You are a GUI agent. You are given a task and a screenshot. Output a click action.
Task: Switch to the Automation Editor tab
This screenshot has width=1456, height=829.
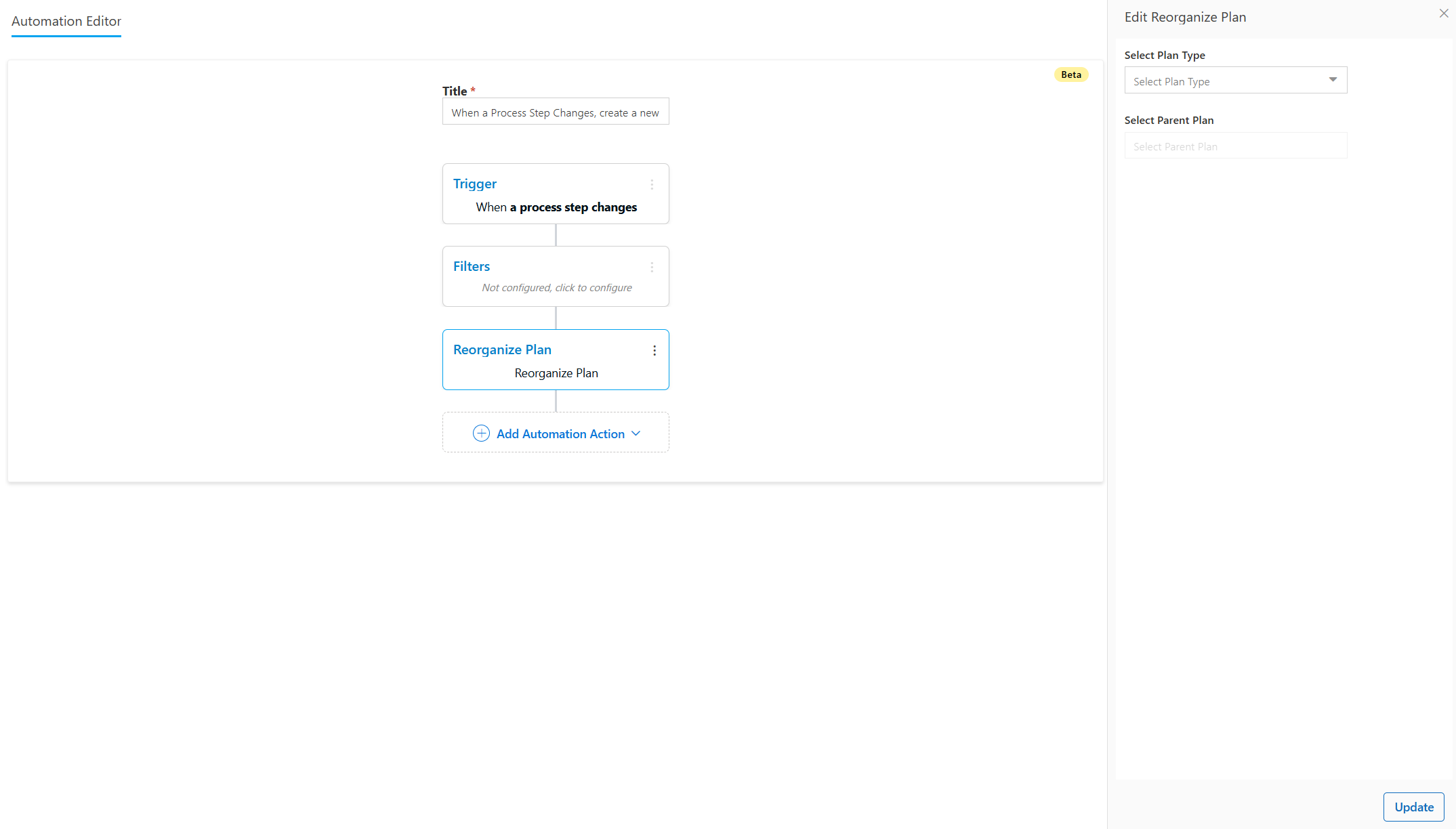pyautogui.click(x=66, y=21)
